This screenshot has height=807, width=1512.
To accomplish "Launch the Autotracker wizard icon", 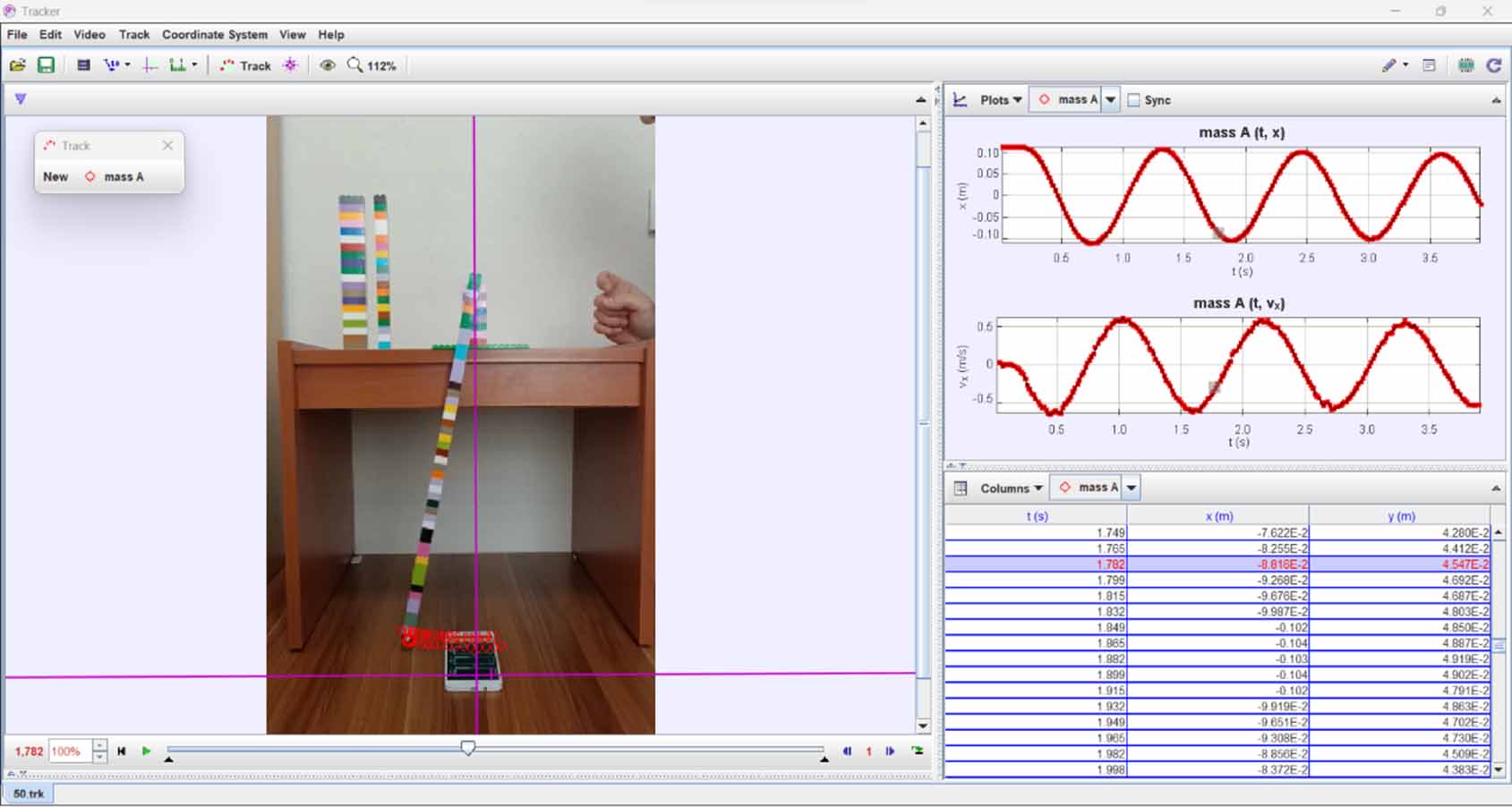I will pos(291,64).
